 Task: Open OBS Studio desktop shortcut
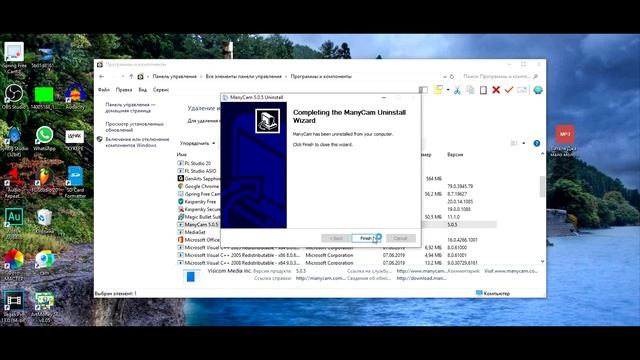(x=14, y=97)
